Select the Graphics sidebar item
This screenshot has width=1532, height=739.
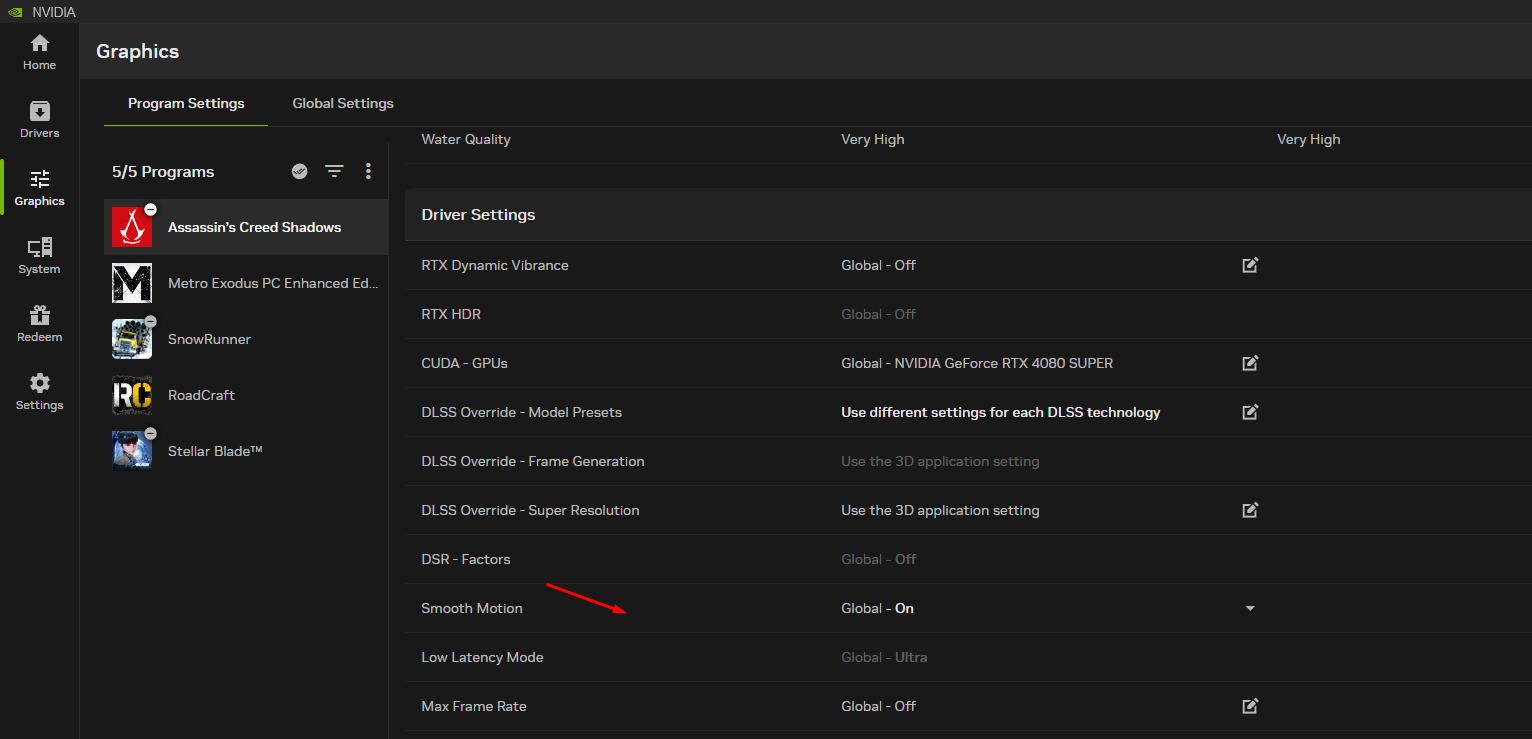click(x=39, y=188)
